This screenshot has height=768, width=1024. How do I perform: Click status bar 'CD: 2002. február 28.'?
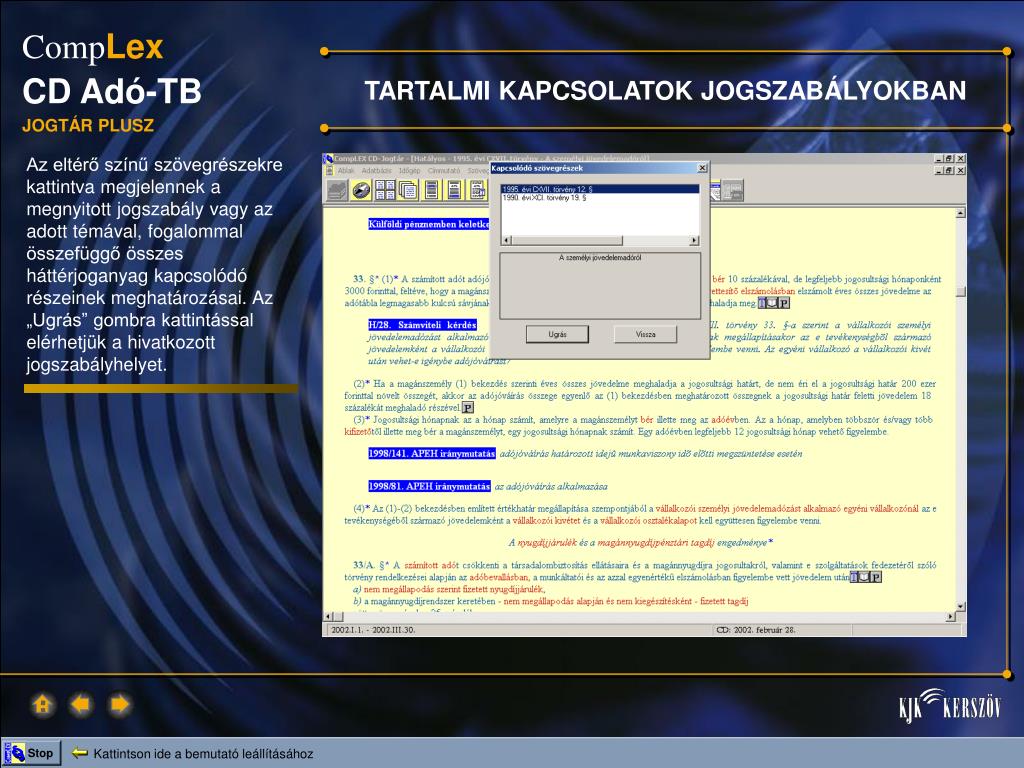[x=756, y=630]
